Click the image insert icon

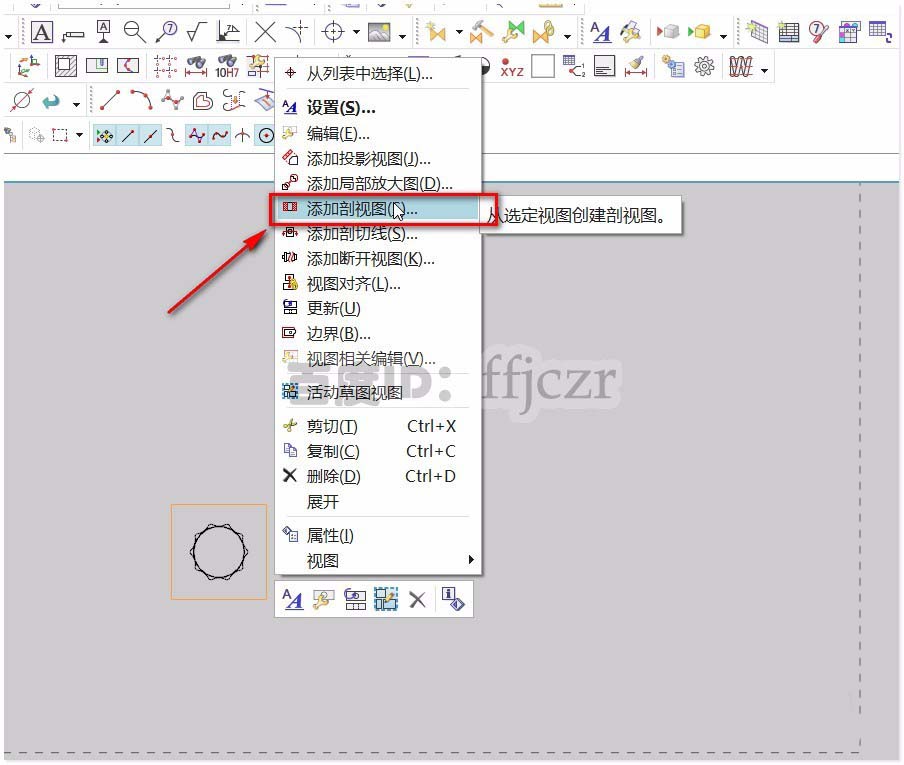coord(379,32)
